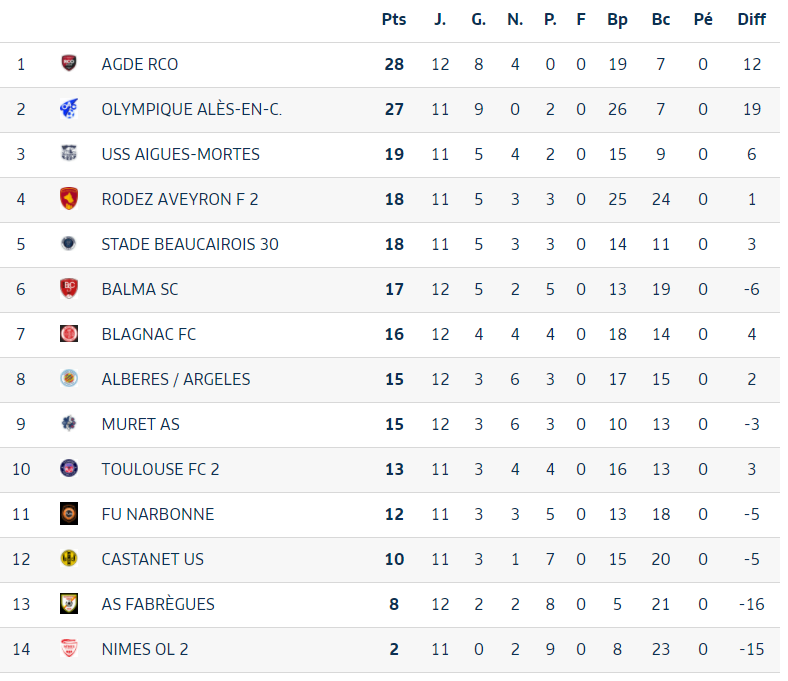Click the Pts column header

(x=394, y=20)
